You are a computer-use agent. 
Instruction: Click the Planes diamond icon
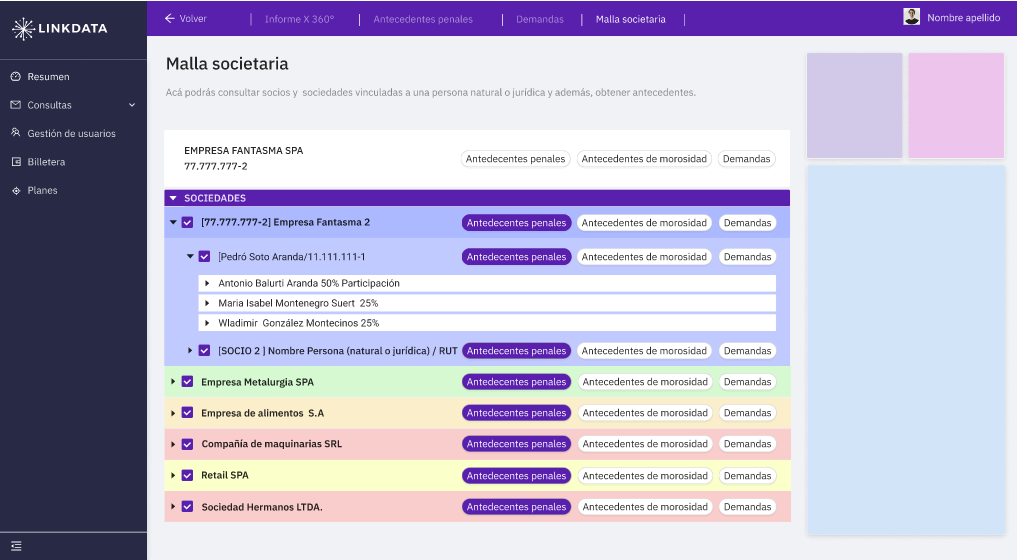[16, 190]
